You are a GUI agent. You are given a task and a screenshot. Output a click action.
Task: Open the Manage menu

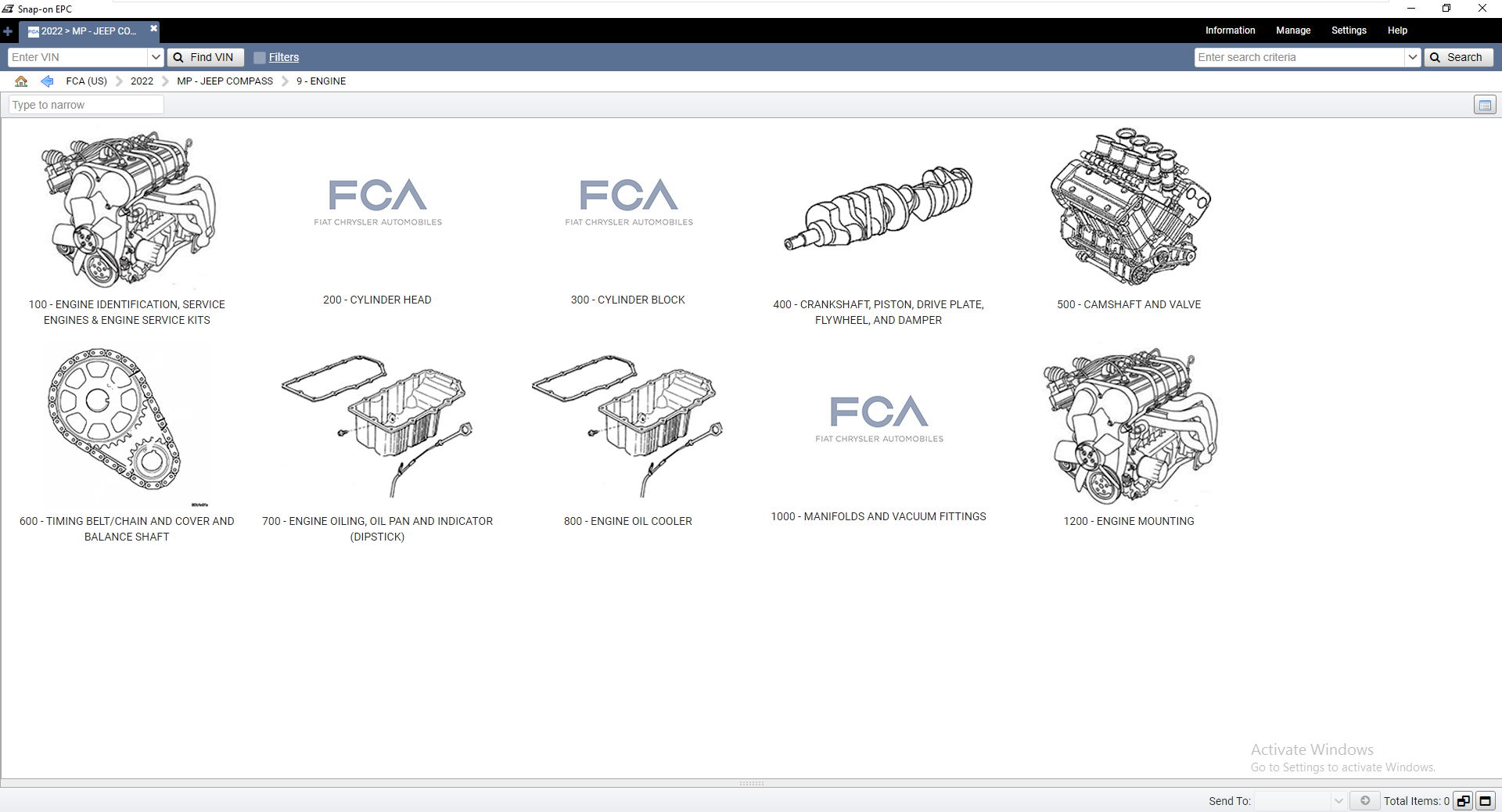tap(1293, 31)
